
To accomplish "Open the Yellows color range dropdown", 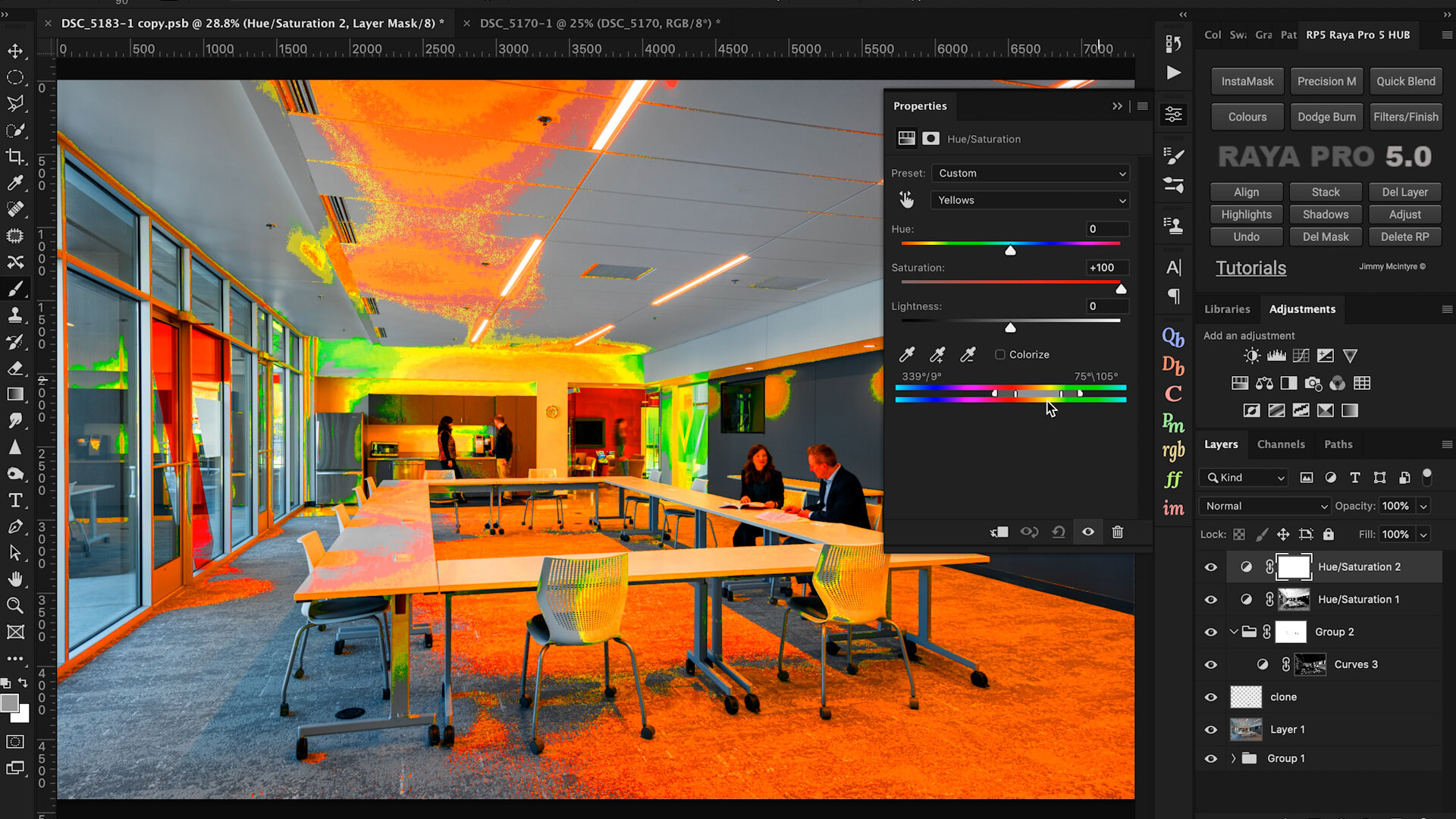I will 1030,200.
